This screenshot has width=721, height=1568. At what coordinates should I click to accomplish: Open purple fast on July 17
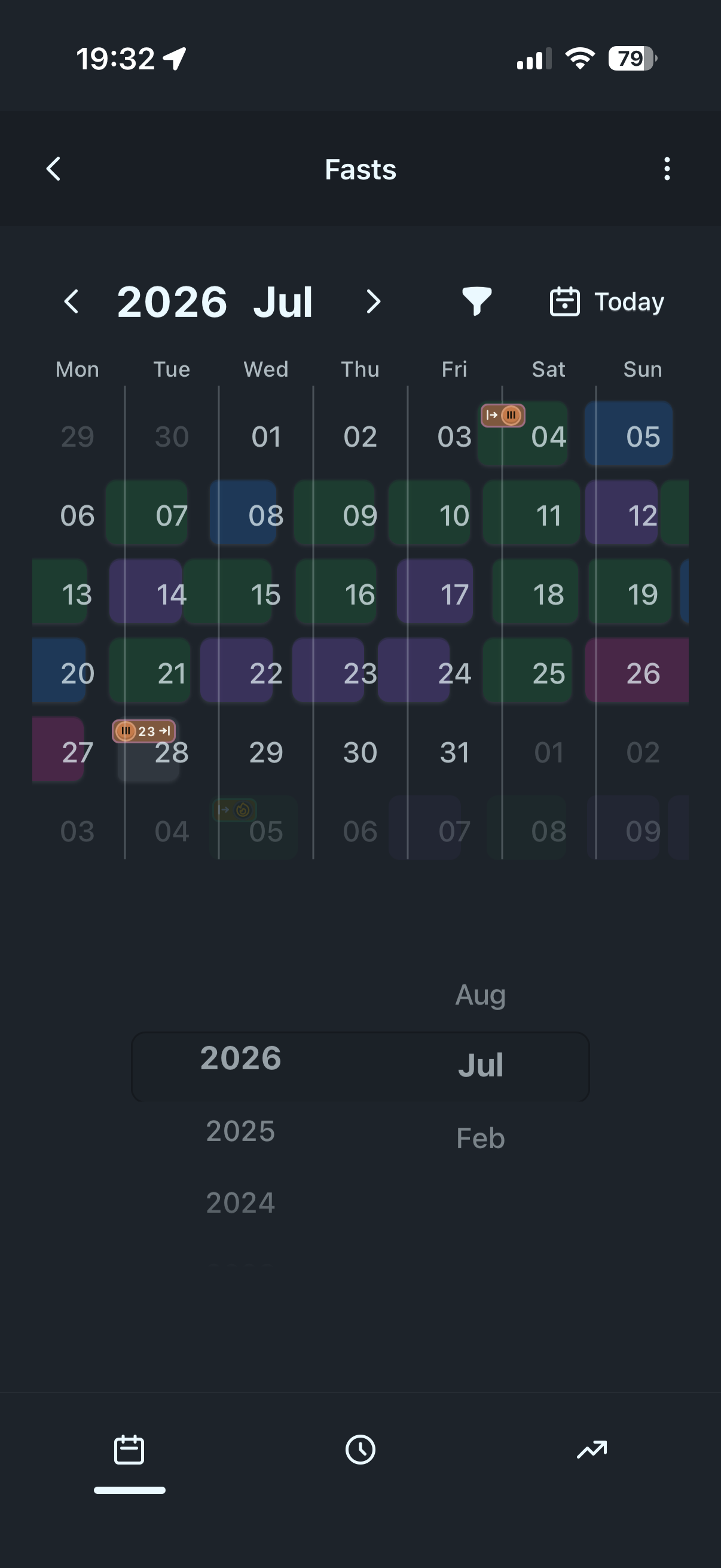click(x=435, y=591)
